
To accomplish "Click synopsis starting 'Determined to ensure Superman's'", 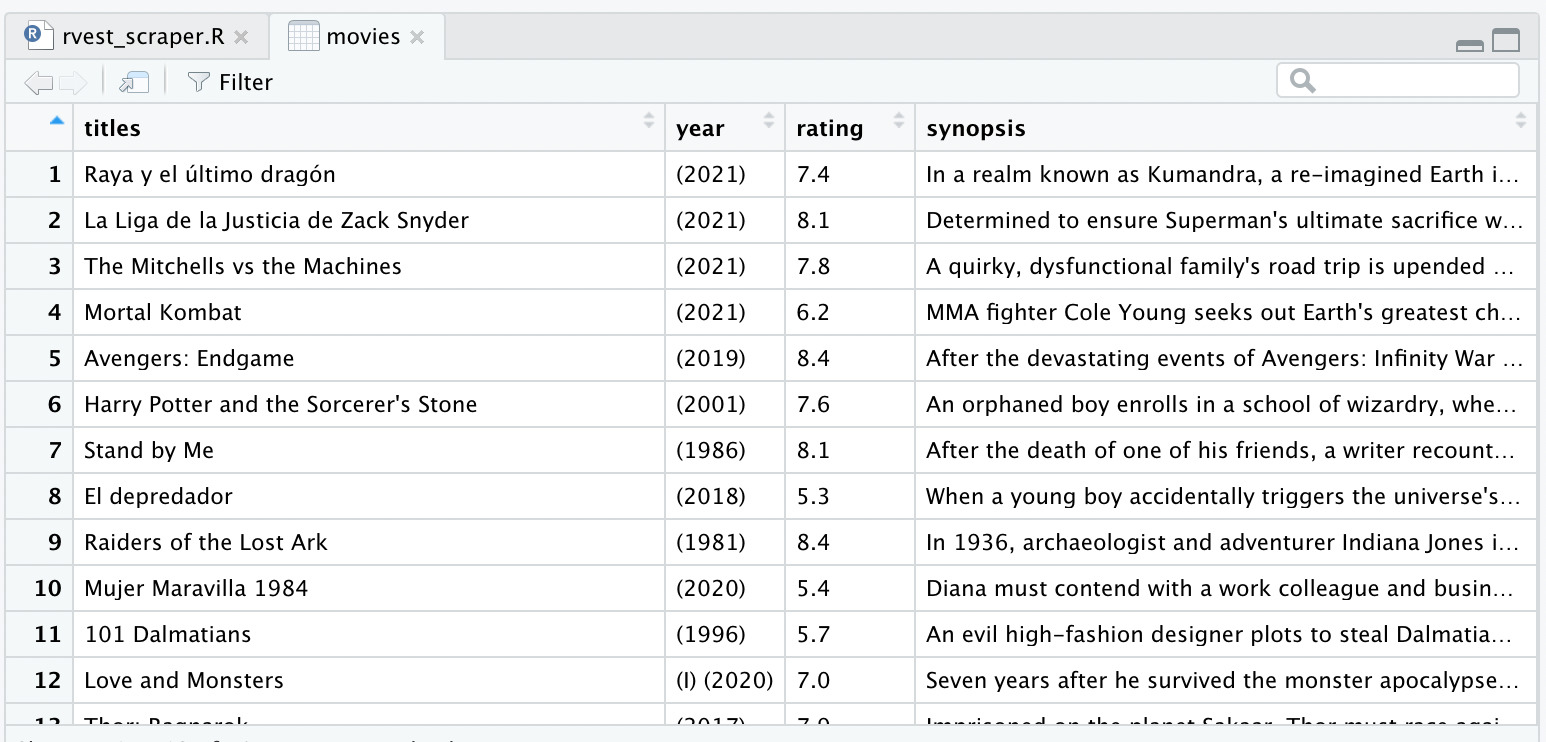I will [x=1226, y=220].
